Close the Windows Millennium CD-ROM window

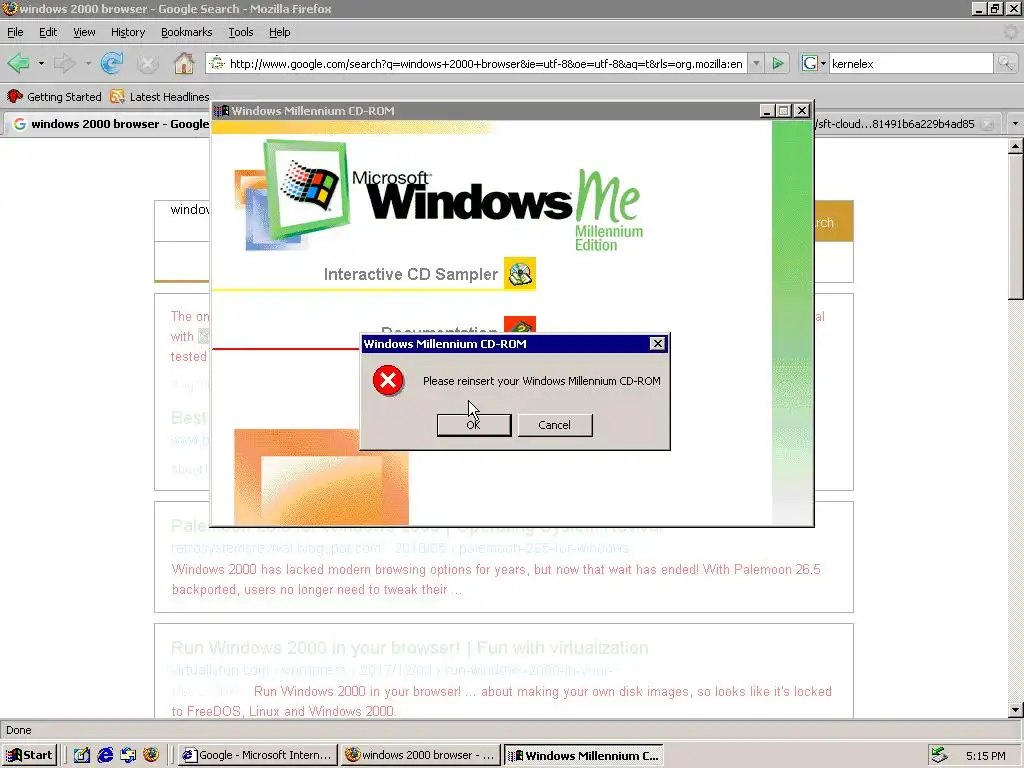(x=801, y=111)
